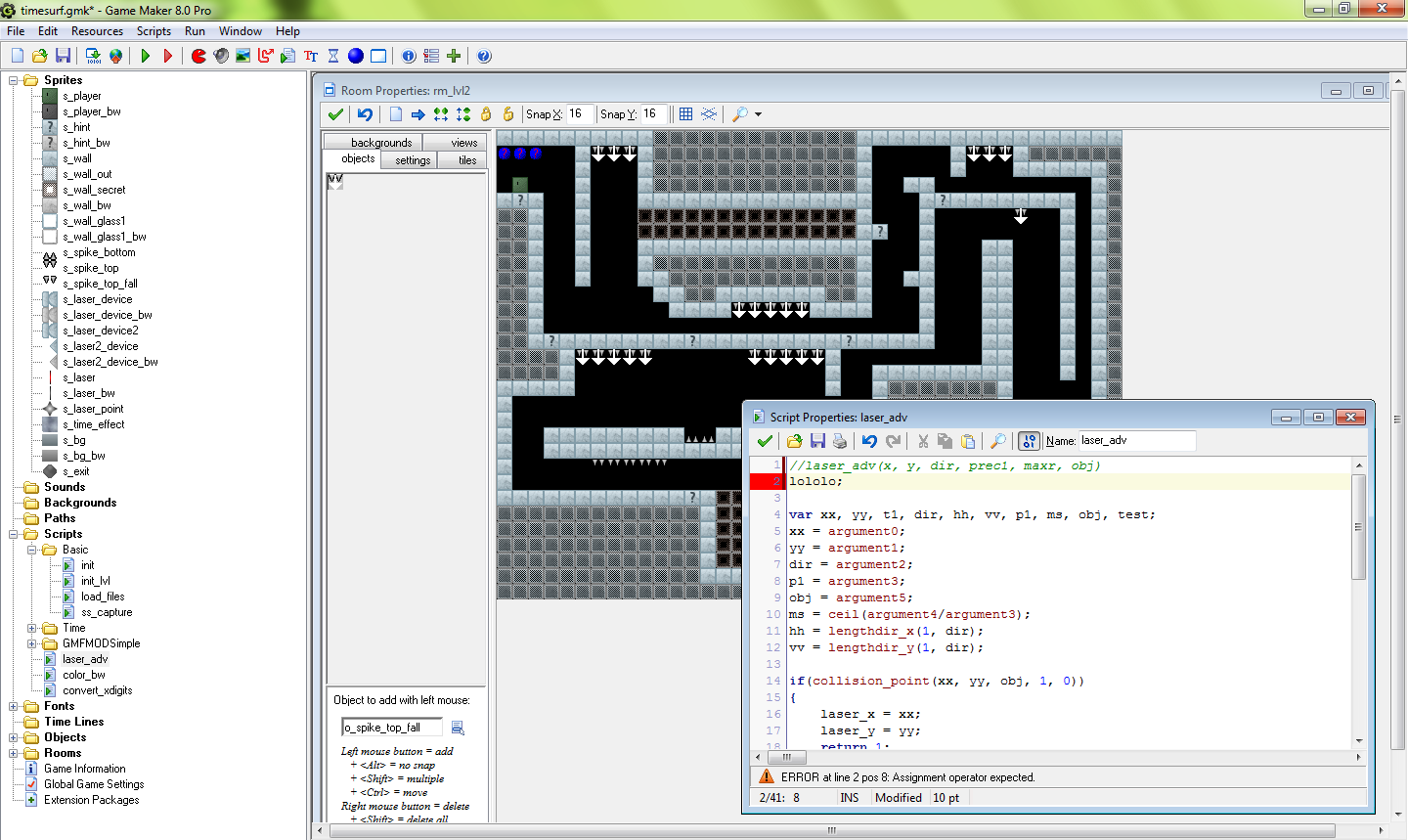
Task: Run the game in debug mode (red arrow)
Action: click(x=168, y=56)
